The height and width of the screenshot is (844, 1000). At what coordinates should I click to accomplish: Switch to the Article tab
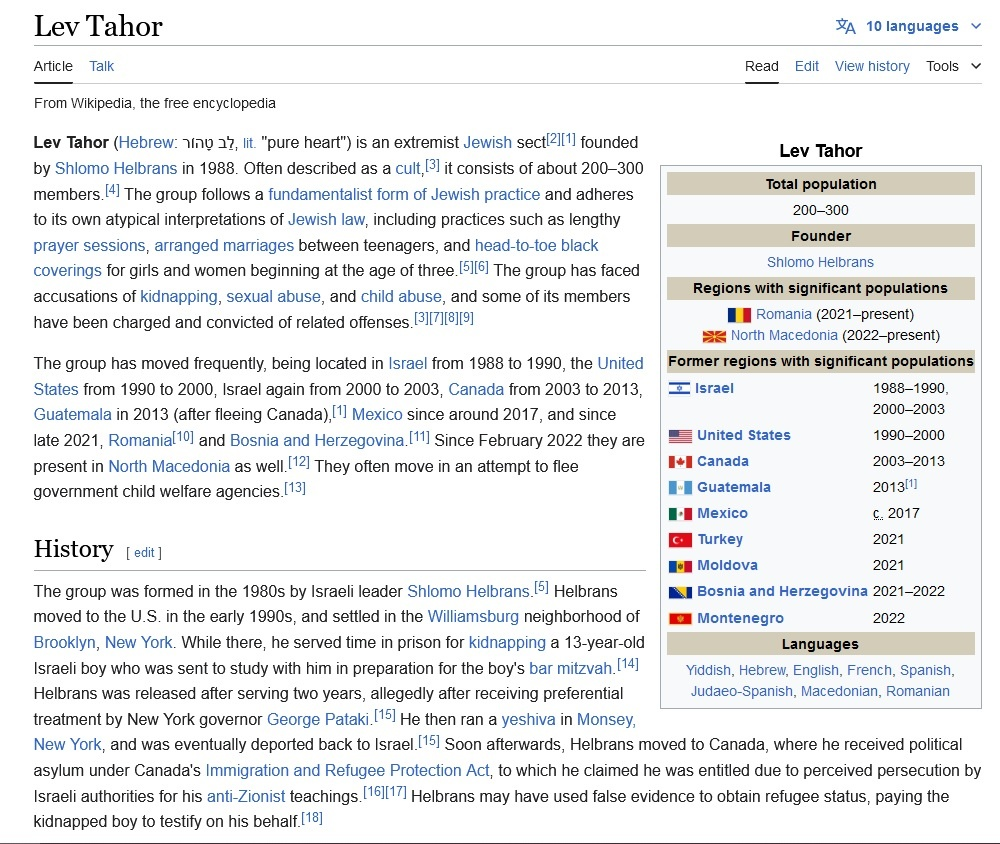(x=53, y=66)
